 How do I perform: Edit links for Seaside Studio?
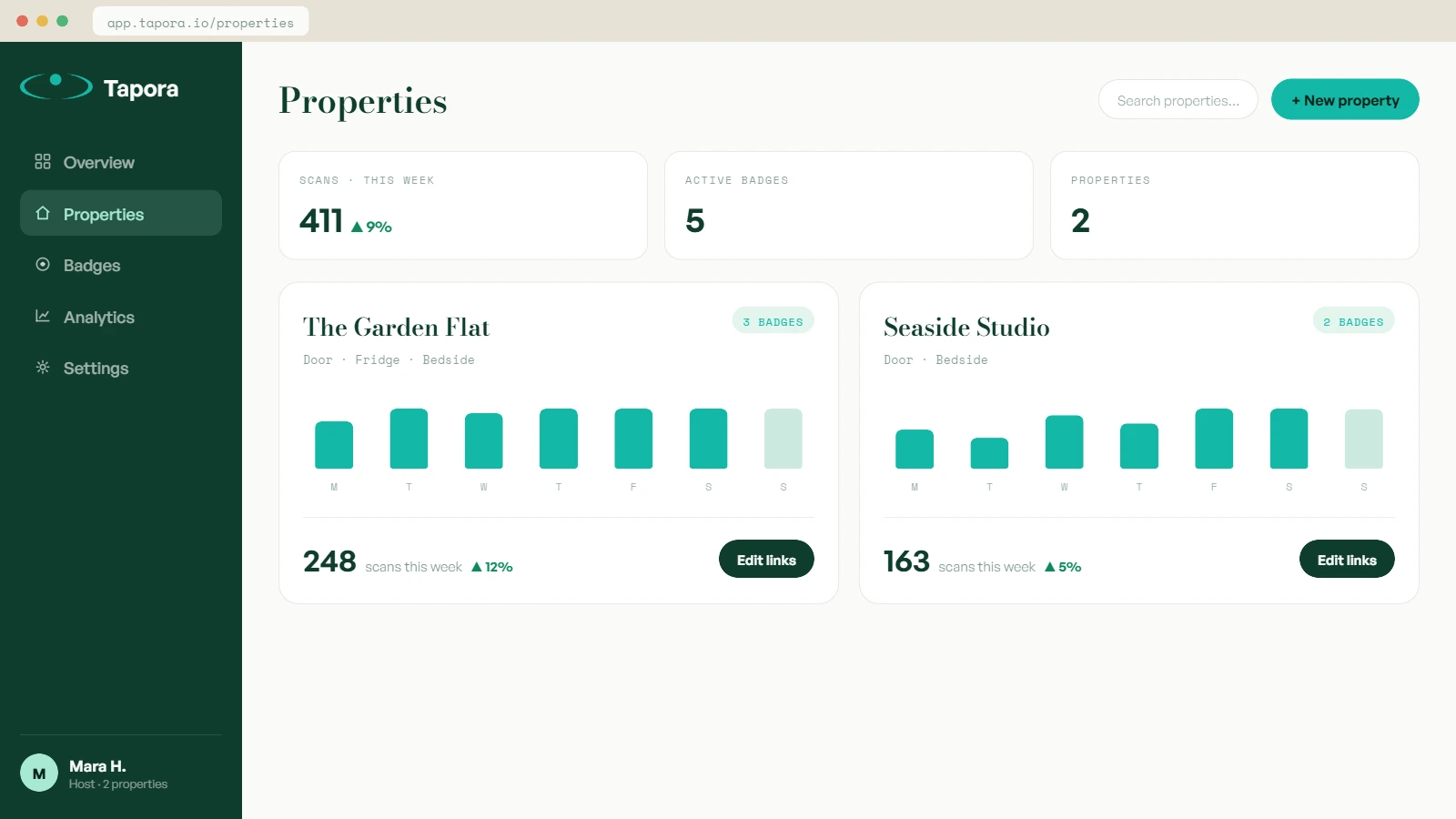tap(1347, 560)
